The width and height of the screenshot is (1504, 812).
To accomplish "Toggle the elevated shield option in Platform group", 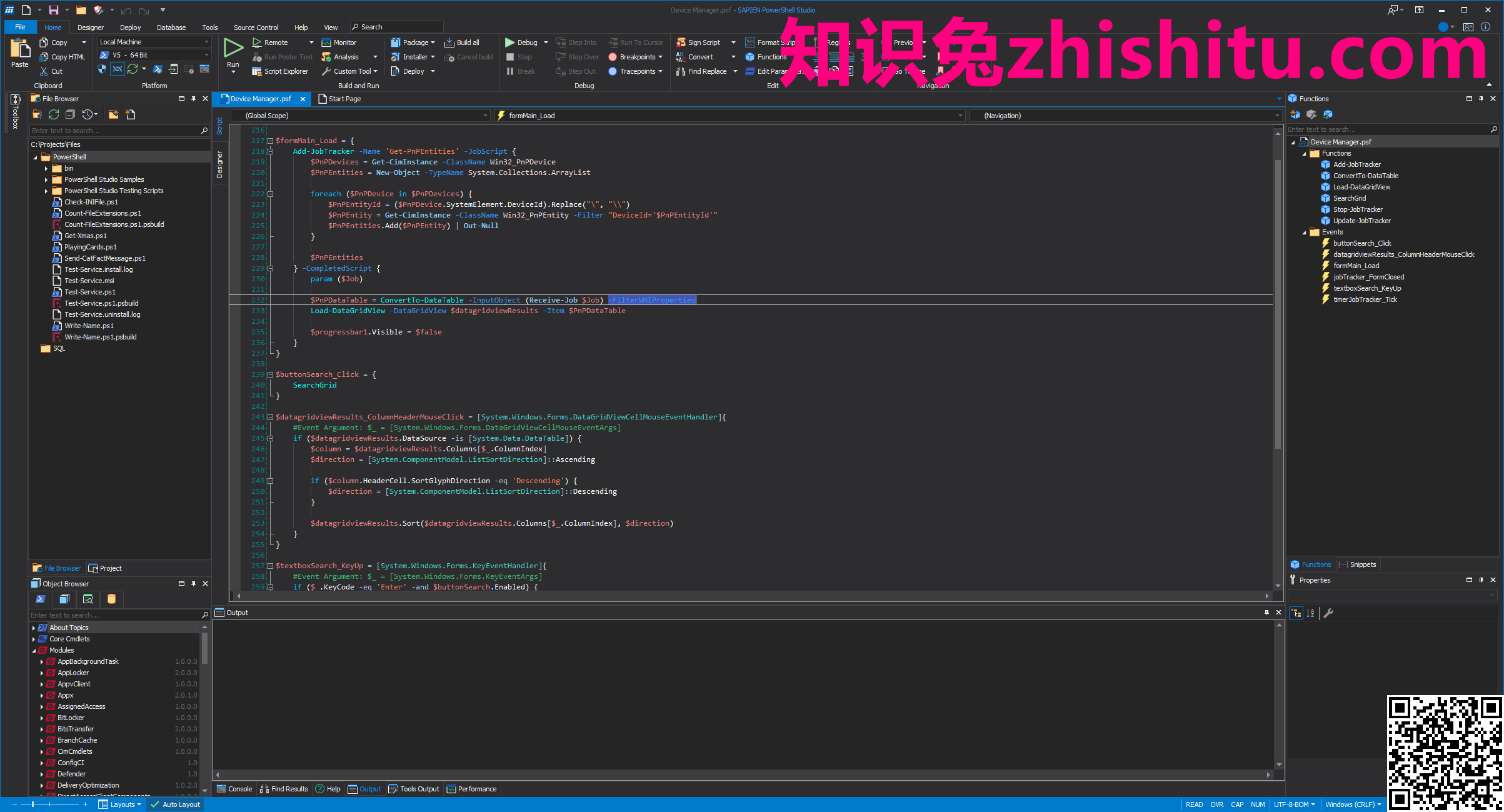I will (x=102, y=69).
